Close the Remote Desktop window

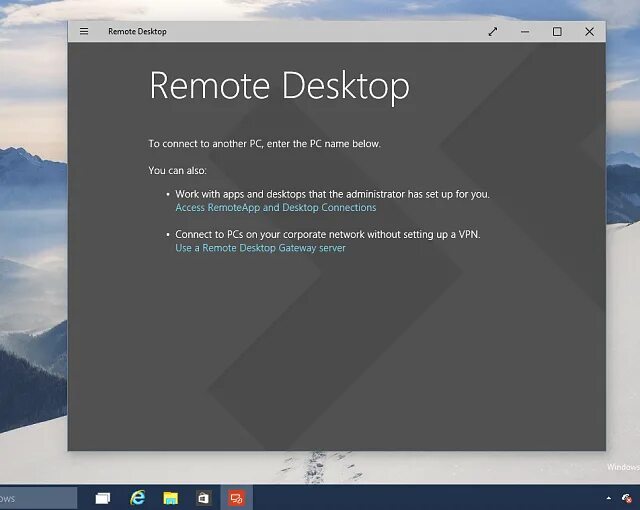click(x=589, y=31)
